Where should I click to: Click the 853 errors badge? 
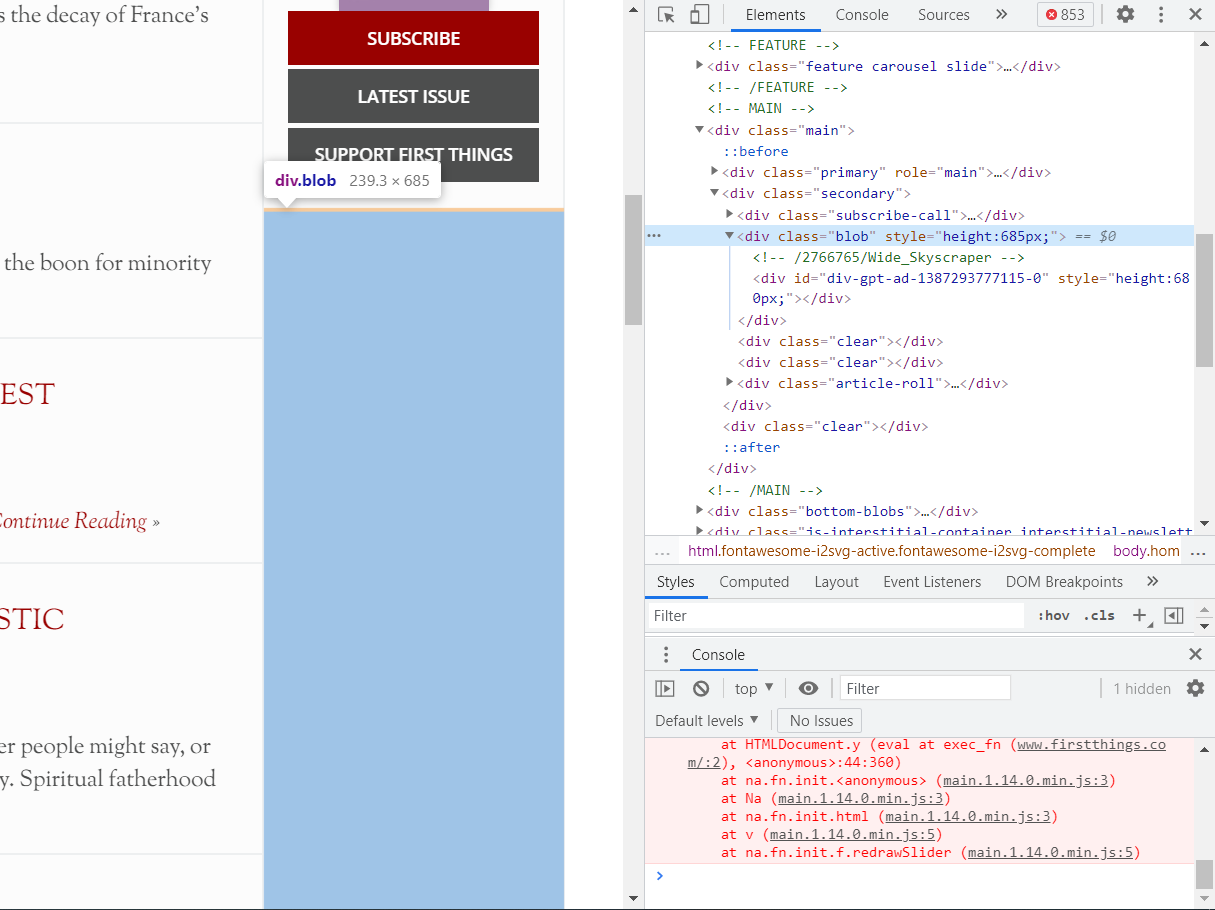1064,14
